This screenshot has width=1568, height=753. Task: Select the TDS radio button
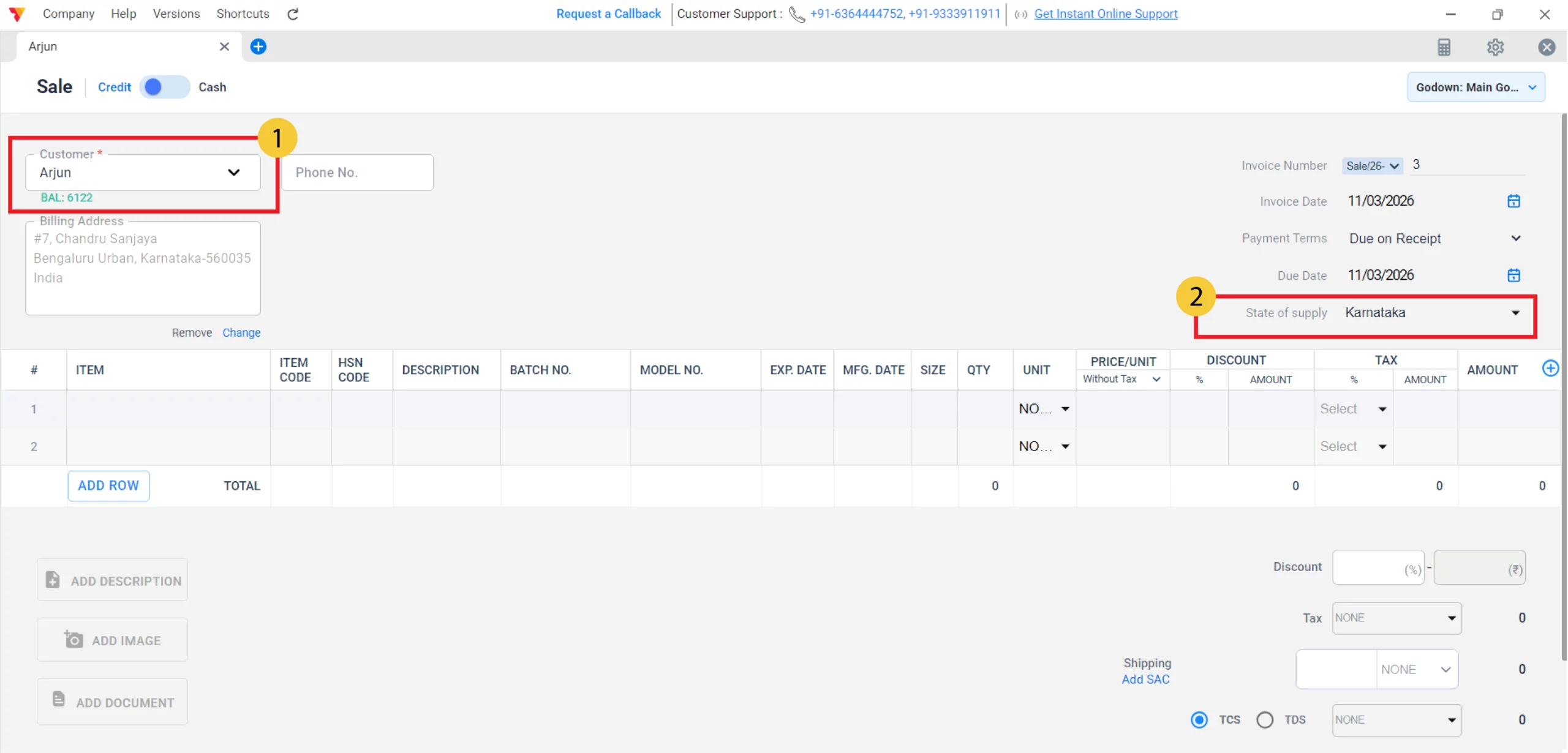pyautogui.click(x=1265, y=720)
